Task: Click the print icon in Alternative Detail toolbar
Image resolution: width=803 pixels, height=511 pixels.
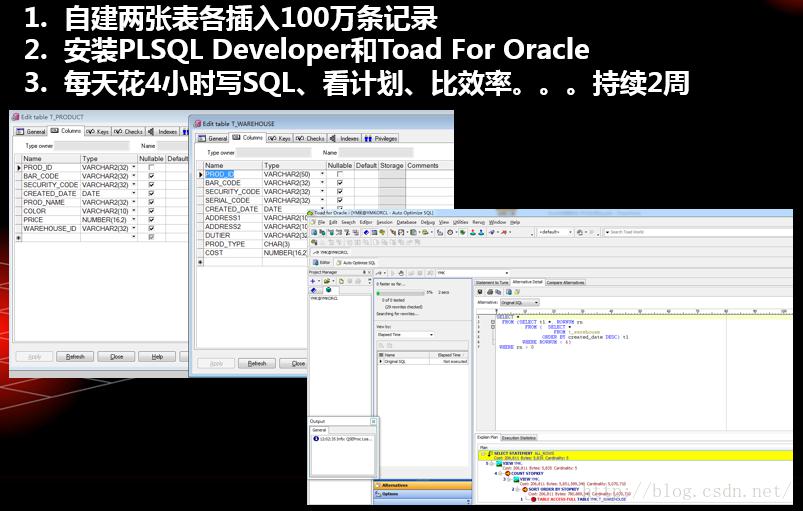Action: tap(490, 292)
